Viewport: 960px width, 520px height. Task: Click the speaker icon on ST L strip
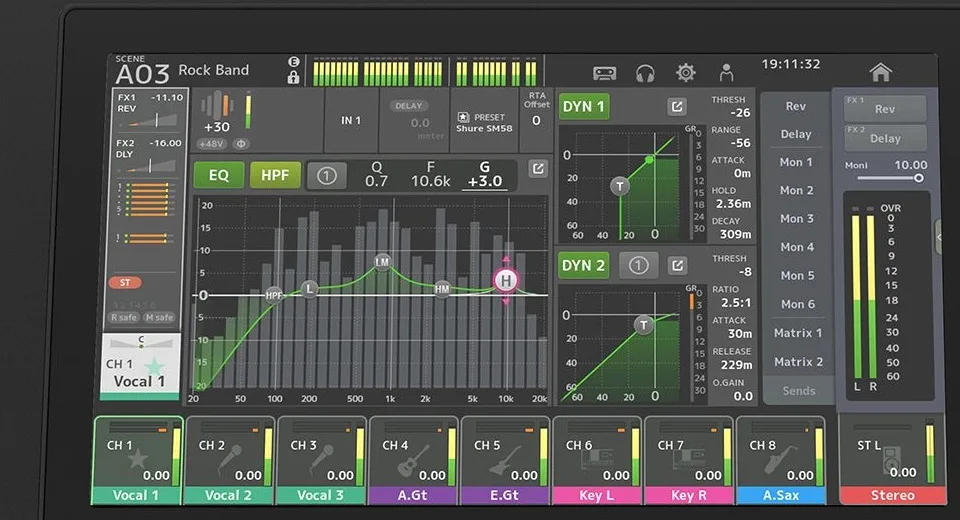click(x=891, y=461)
